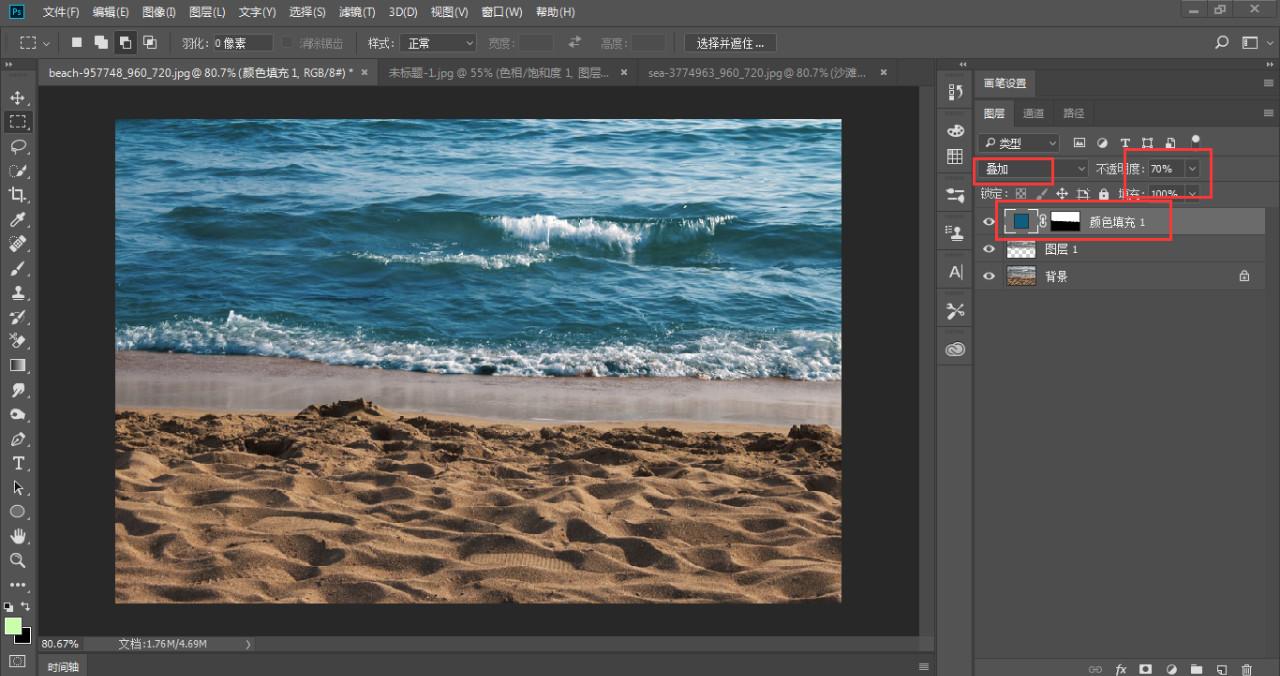
Task: Toggle visibility of 背景 layer
Action: click(989, 276)
